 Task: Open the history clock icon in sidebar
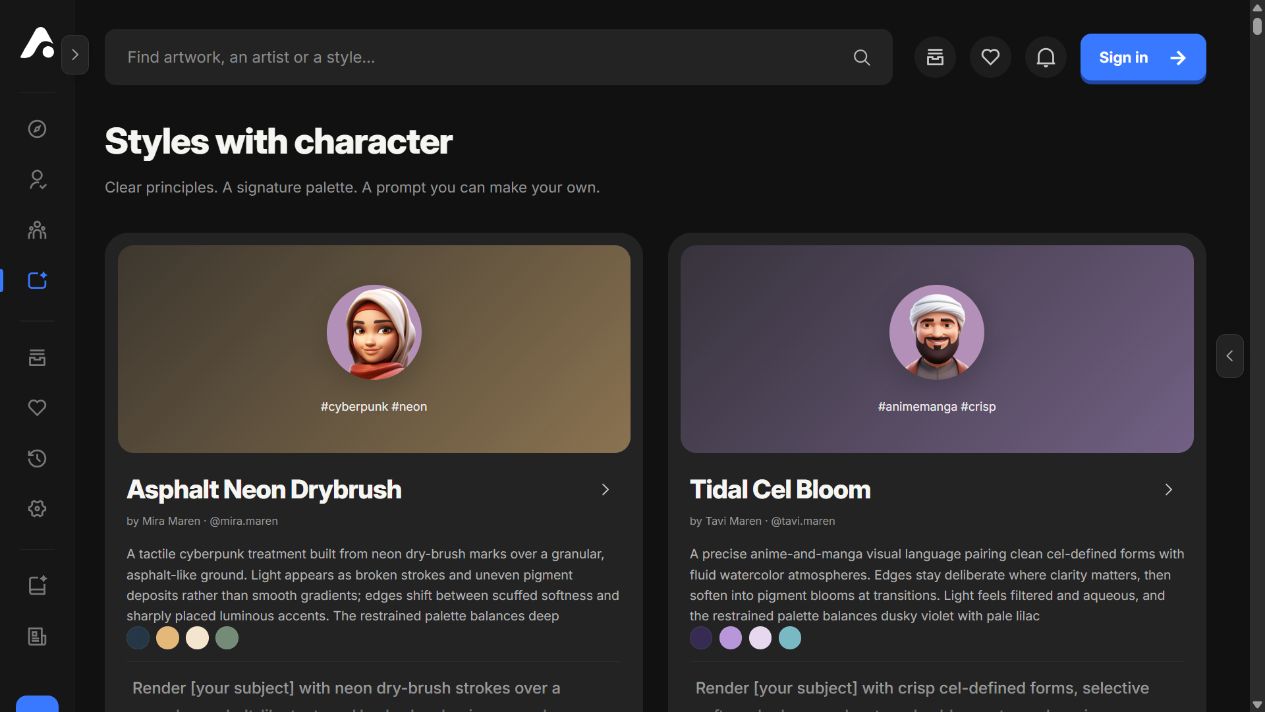coord(37,458)
